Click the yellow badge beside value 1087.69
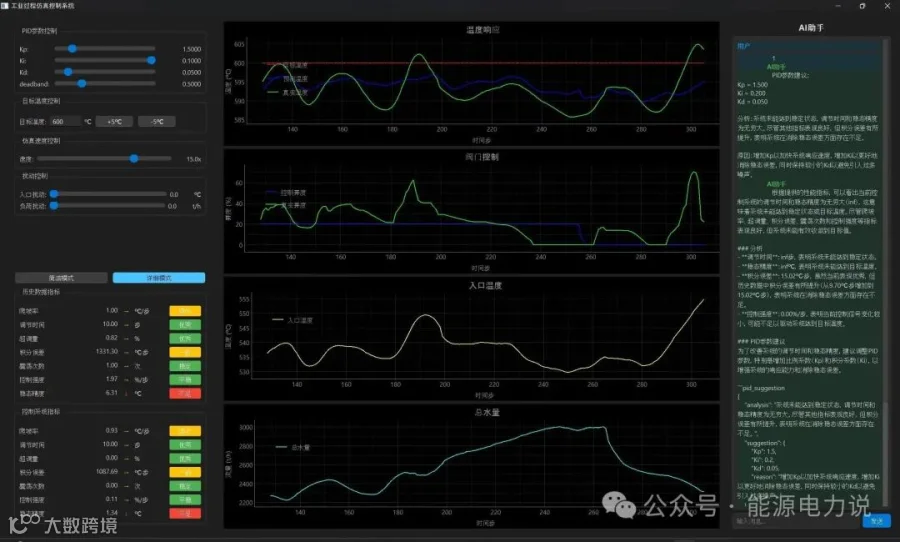Viewport: 900px width, 542px height. [x=185, y=472]
